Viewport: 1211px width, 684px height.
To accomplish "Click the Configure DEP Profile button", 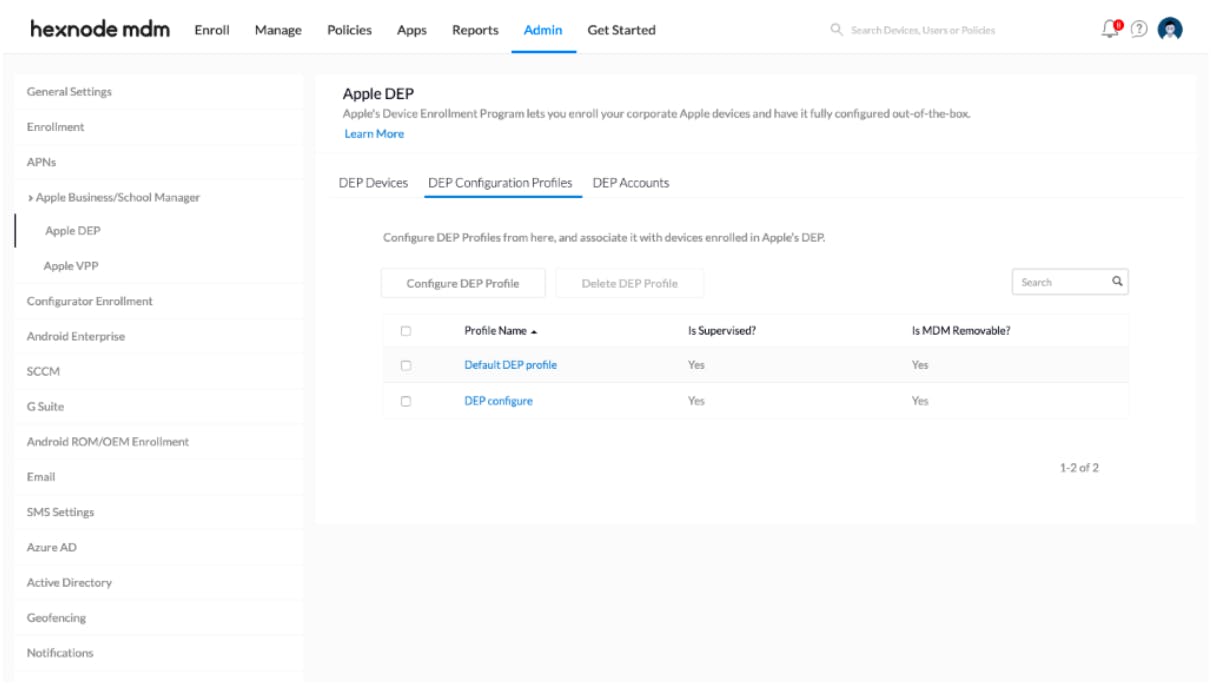I will 462,282.
